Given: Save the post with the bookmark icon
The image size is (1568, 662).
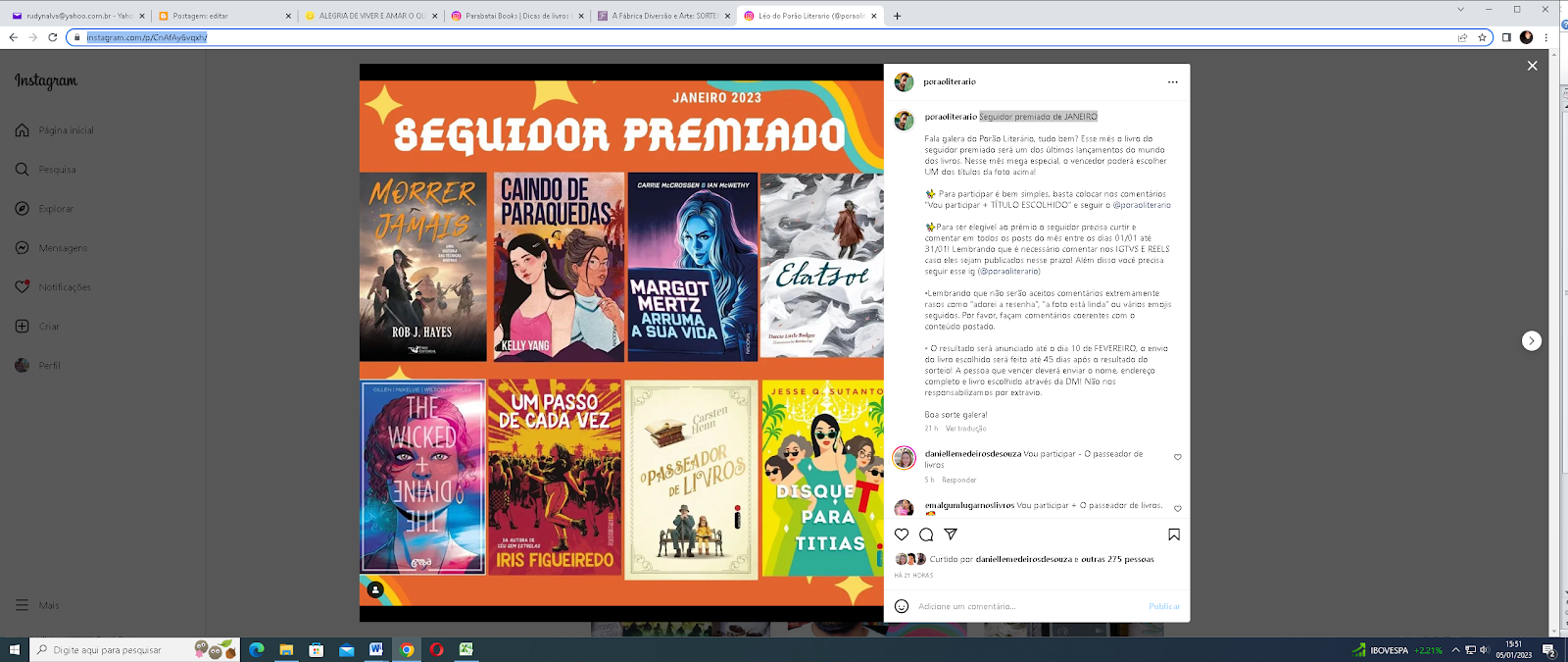Looking at the screenshot, I should [1174, 535].
